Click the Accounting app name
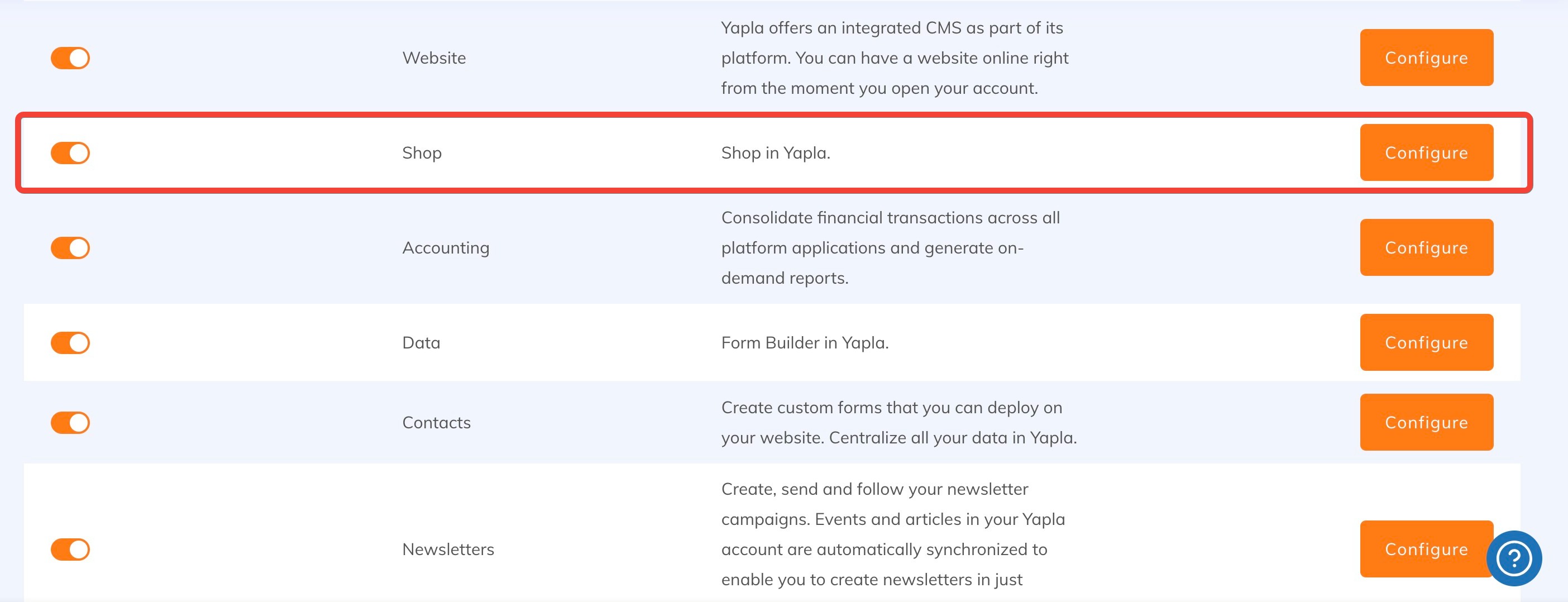The height and width of the screenshot is (602, 1568). click(x=445, y=248)
